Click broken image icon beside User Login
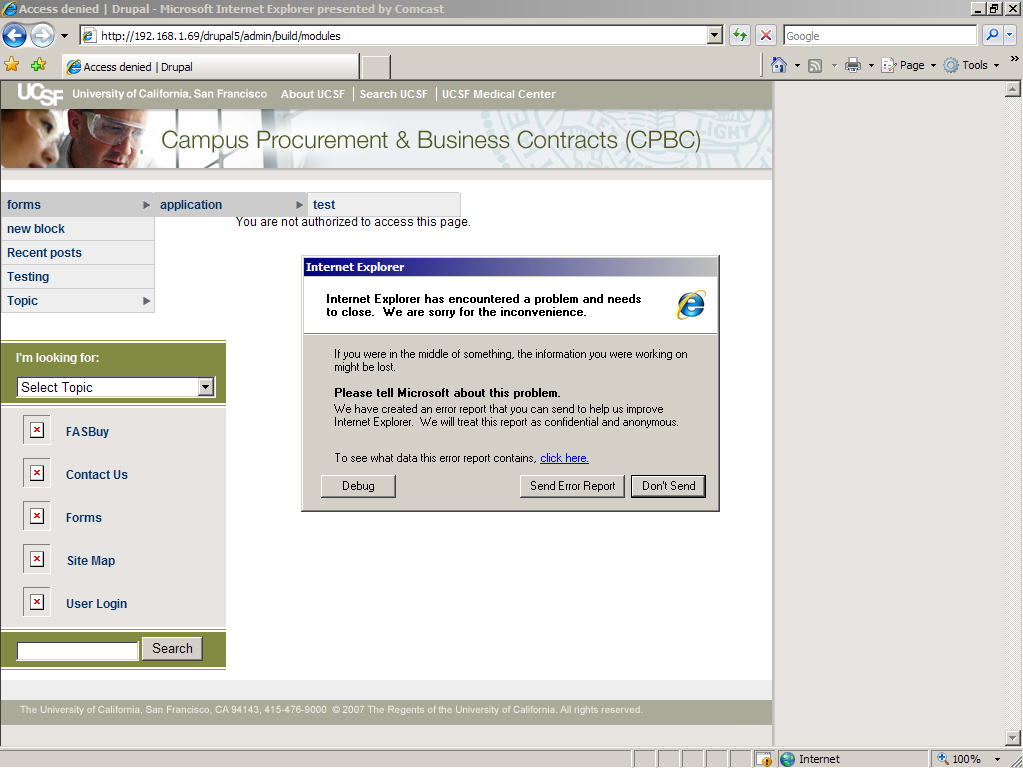The width and height of the screenshot is (1023, 768). coord(37,602)
